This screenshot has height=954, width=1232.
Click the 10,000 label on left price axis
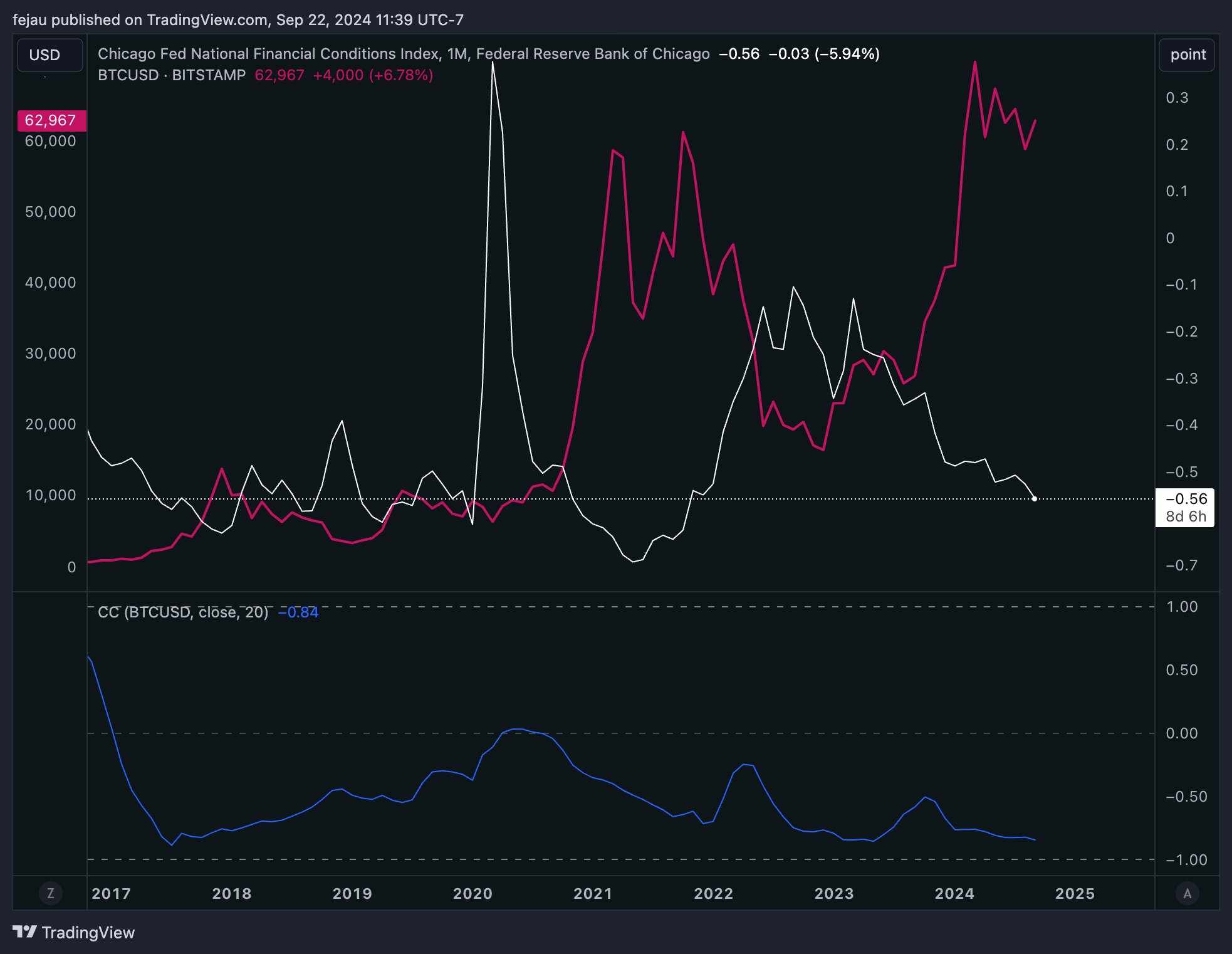pyautogui.click(x=50, y=495)
